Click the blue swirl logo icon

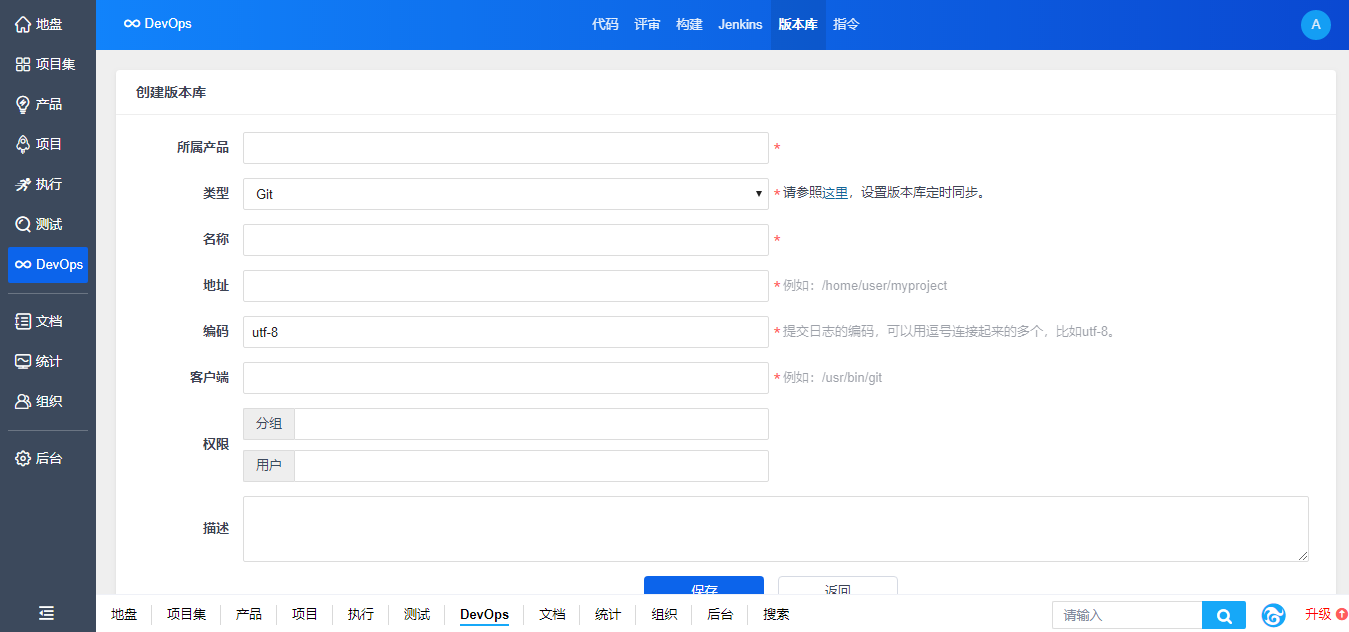pos(1273,615)
